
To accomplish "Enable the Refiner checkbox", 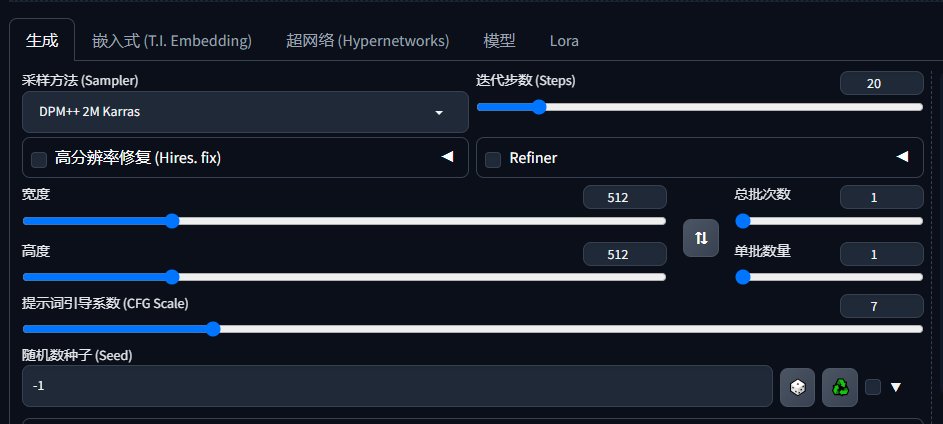I will coord(493,159).
